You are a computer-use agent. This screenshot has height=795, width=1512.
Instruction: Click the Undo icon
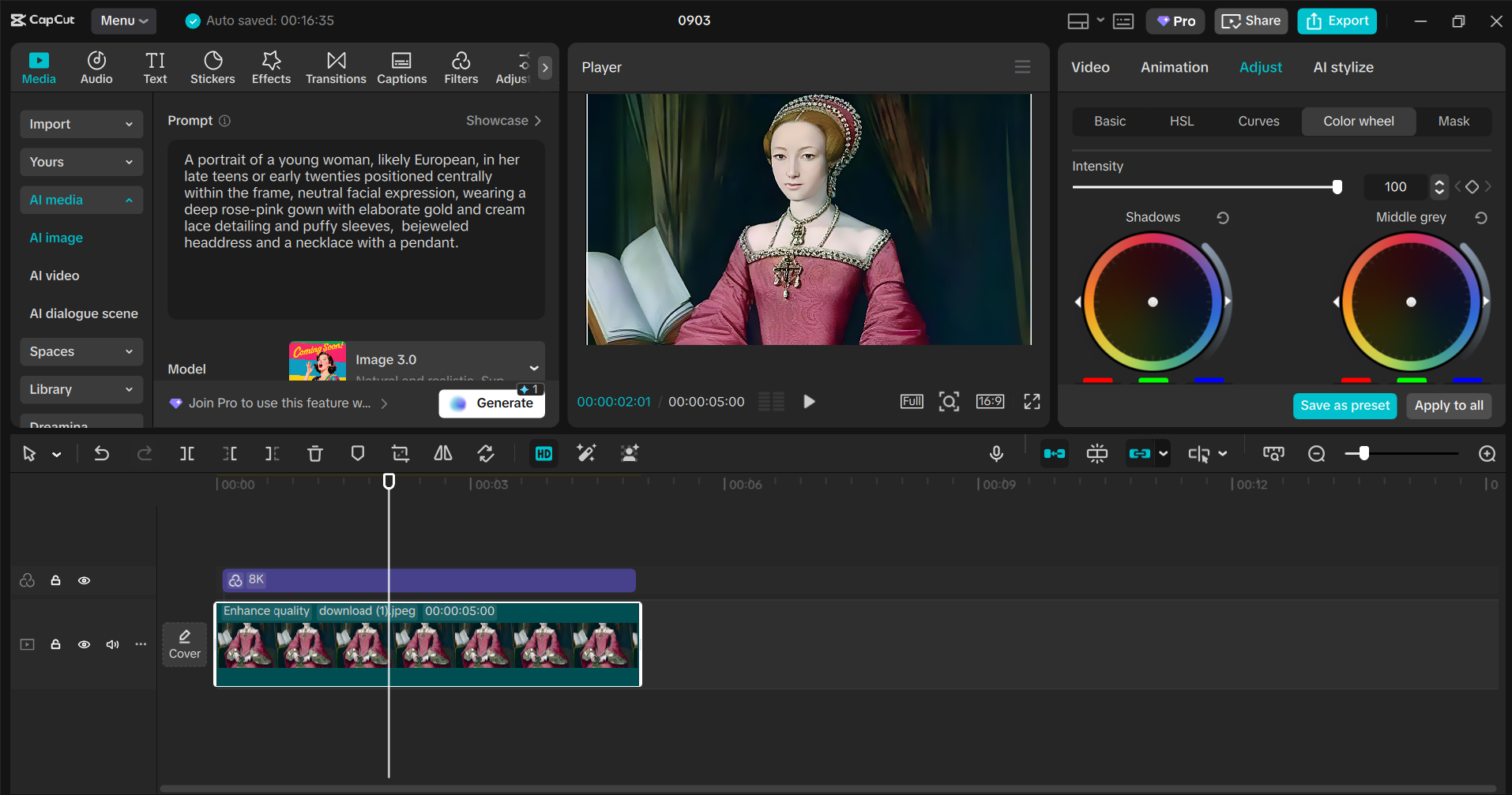point(101,453)
